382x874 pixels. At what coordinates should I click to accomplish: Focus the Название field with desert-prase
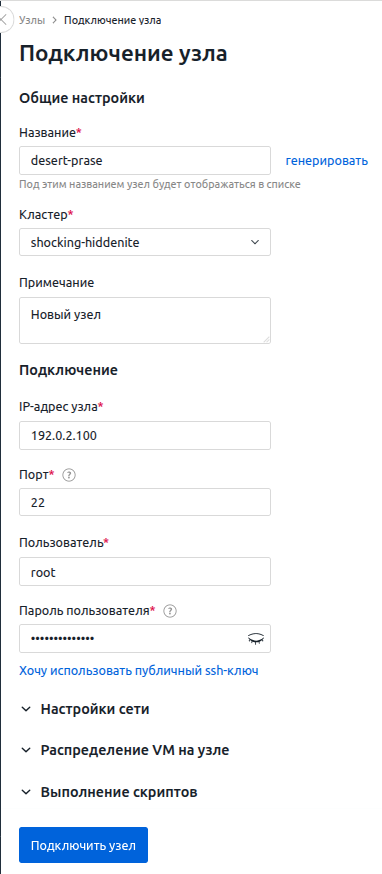pyautogui.click(x=145, y=161)
